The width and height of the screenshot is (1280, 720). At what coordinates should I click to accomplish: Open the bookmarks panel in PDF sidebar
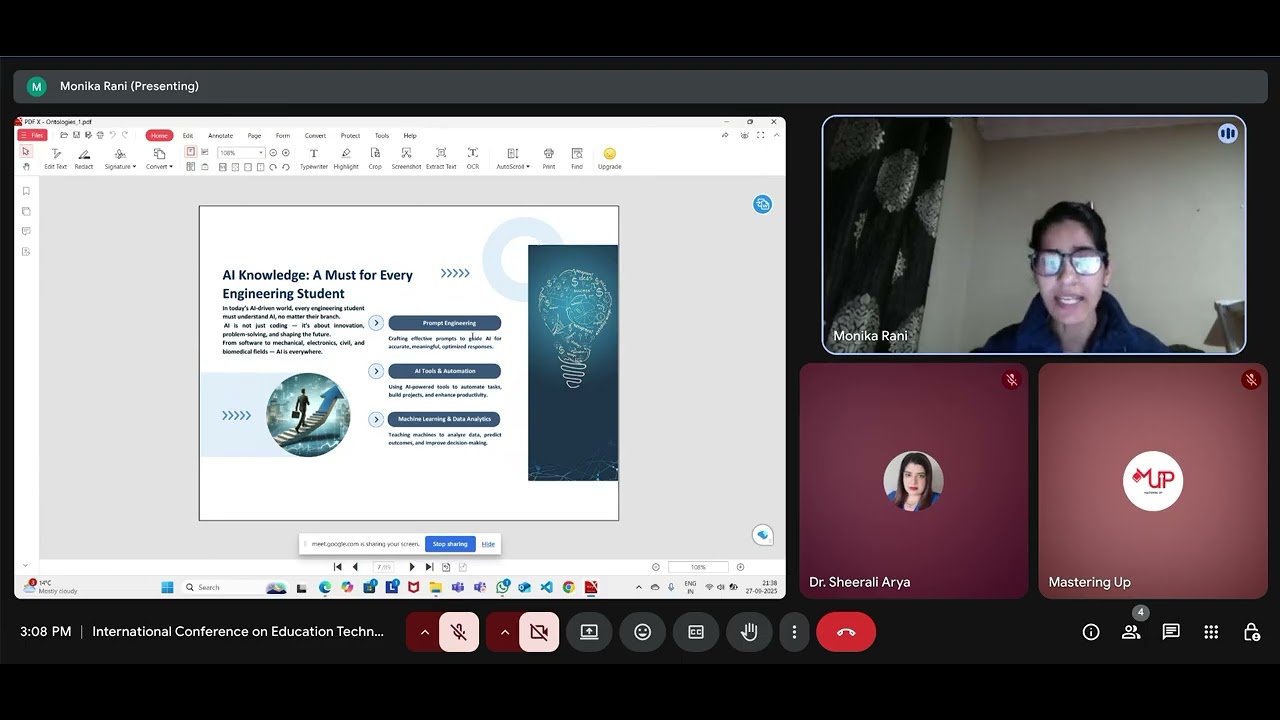tap(26, 191)
